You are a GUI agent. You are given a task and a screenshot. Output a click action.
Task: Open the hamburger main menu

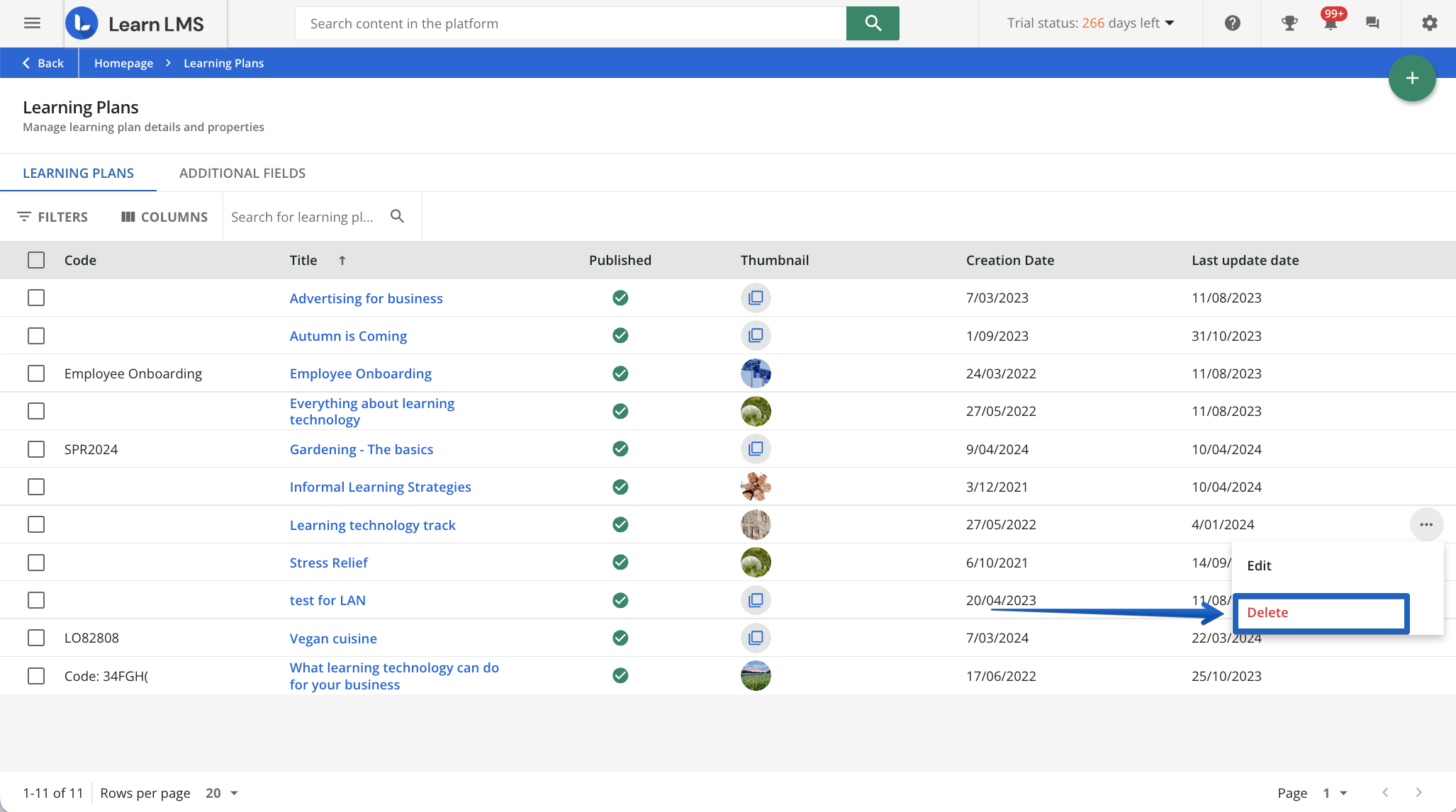point(32,23)
